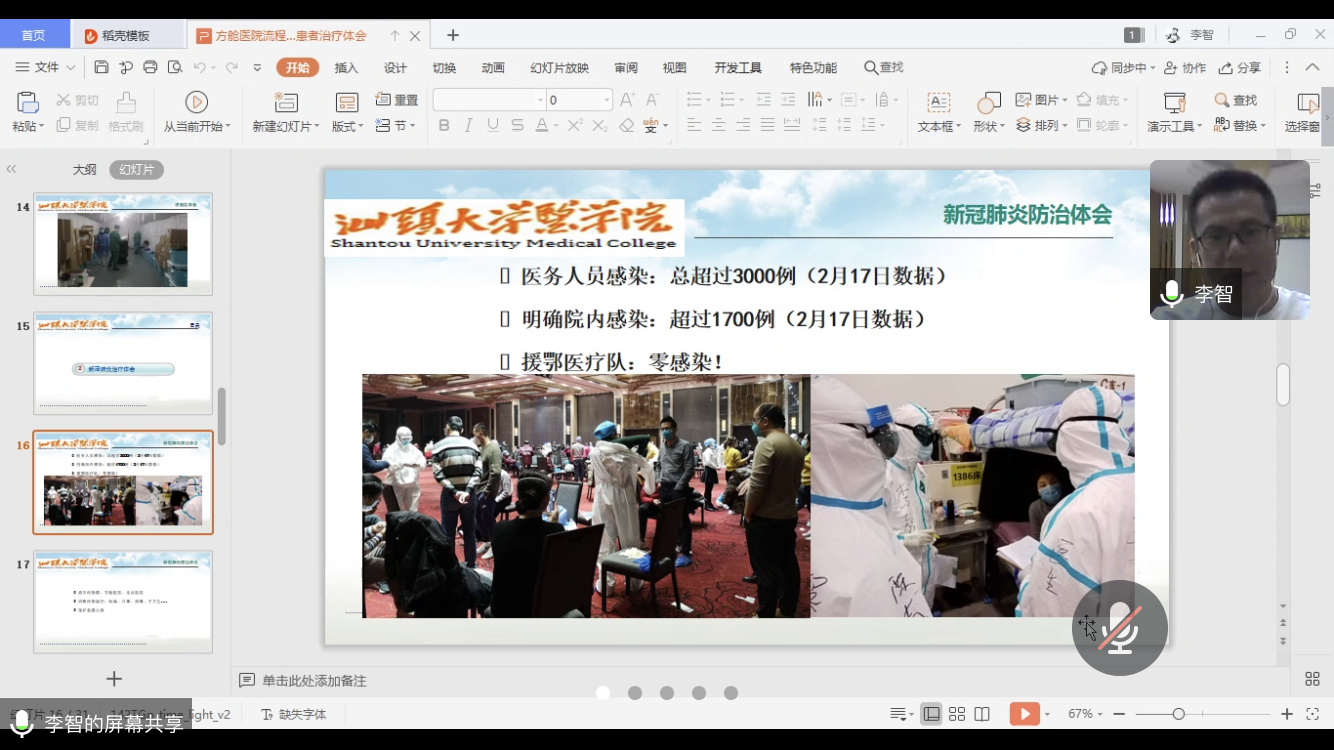The height and width of the screenshot is (750, 1334).
Task: Open the 插入 ribbon tab
Action: (x=346, y=68)
